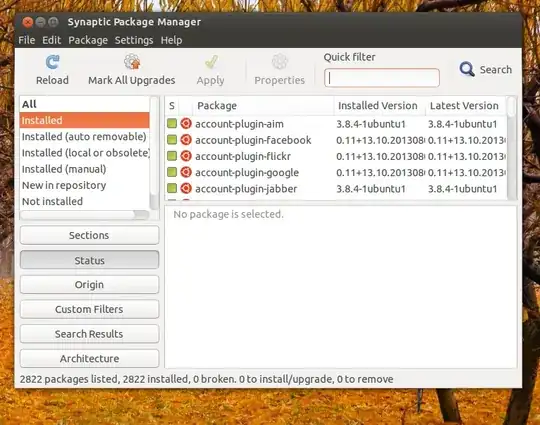
Task: Click the Ubuntu support icon for account-plugin-google
Action: (186, 172)
